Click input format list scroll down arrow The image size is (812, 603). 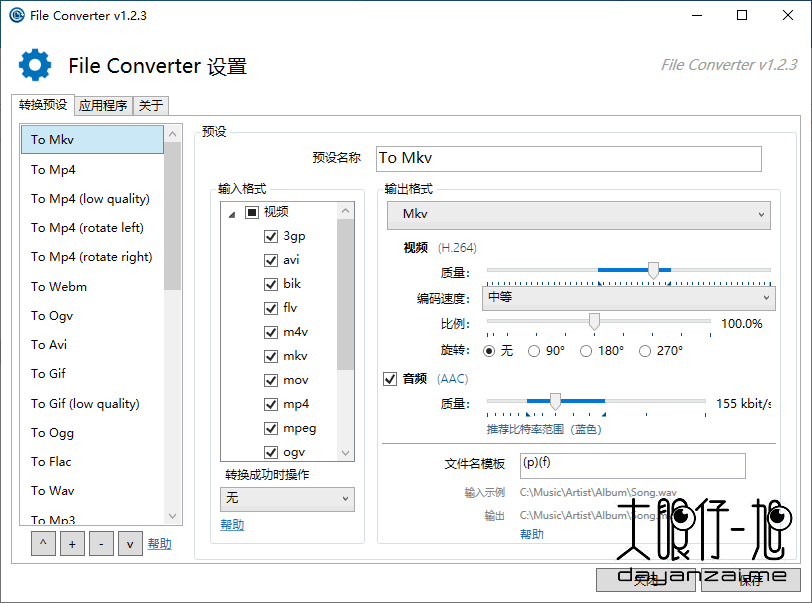[345, 453]
